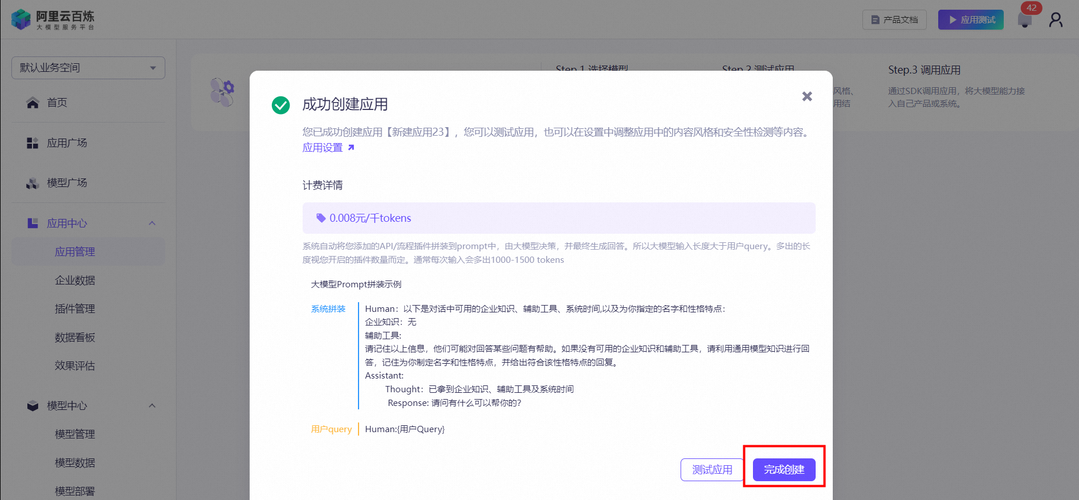This screenshot has height=500, width=1079.
Task: Close the 成功创建应用 dialog
Action: coord(807,96)
